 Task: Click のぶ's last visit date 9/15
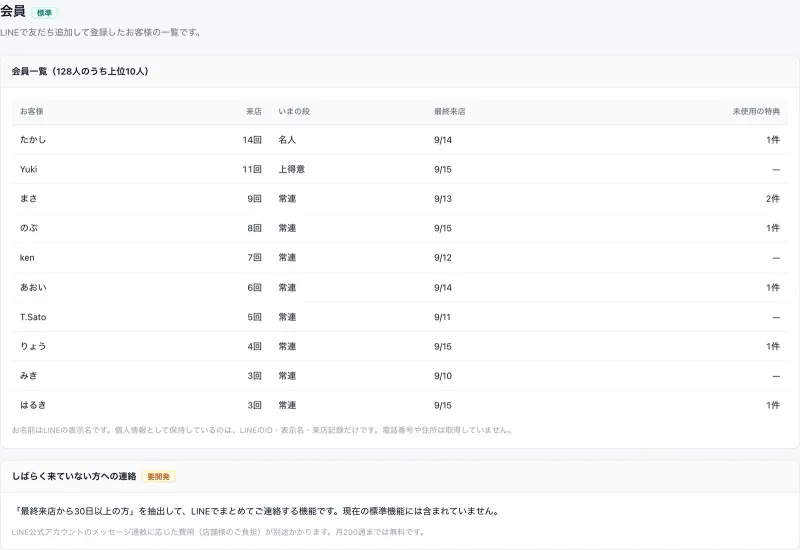[443, 228]
